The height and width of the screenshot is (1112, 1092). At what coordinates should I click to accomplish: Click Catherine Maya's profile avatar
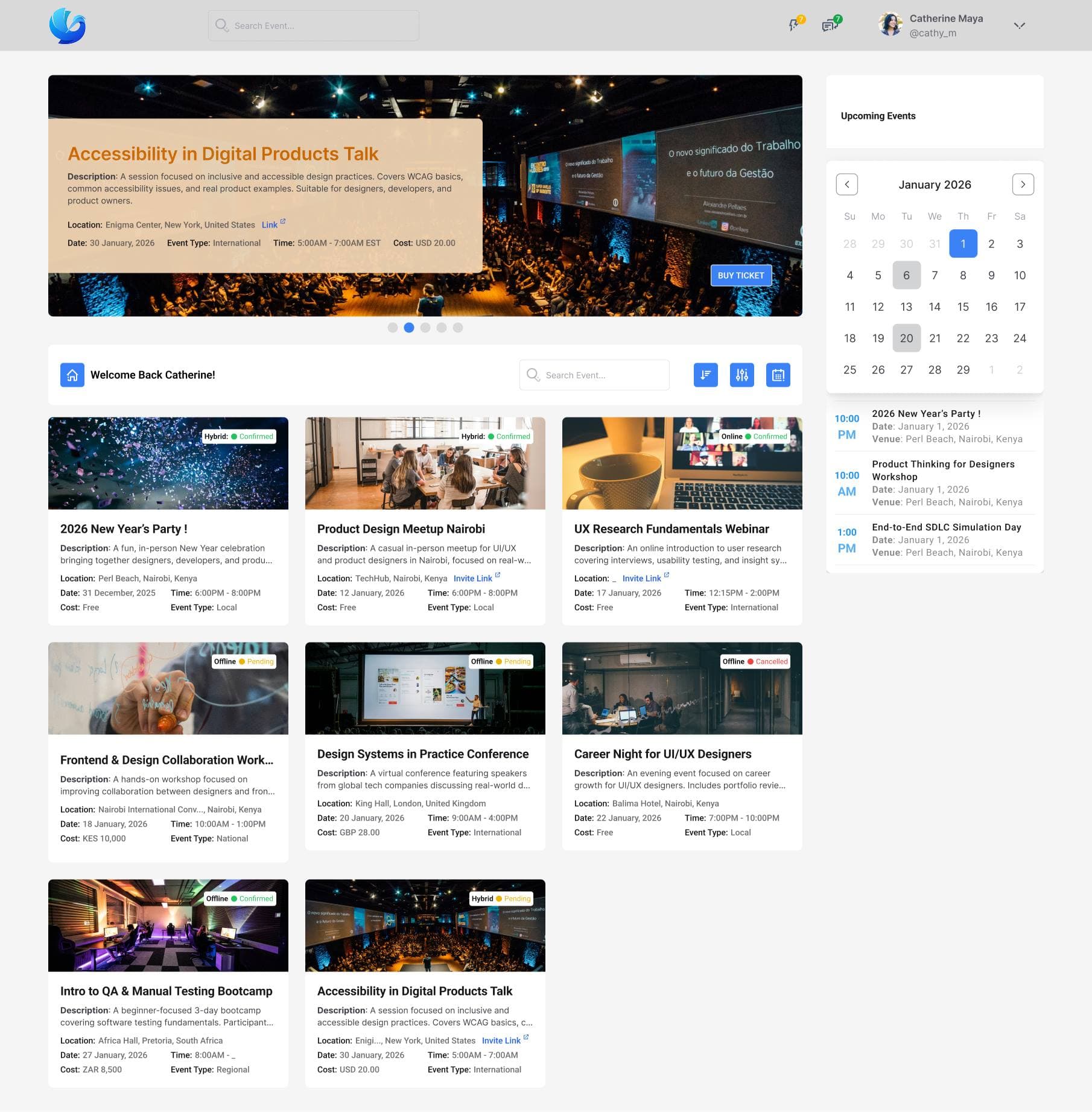(x=890, y=25)
